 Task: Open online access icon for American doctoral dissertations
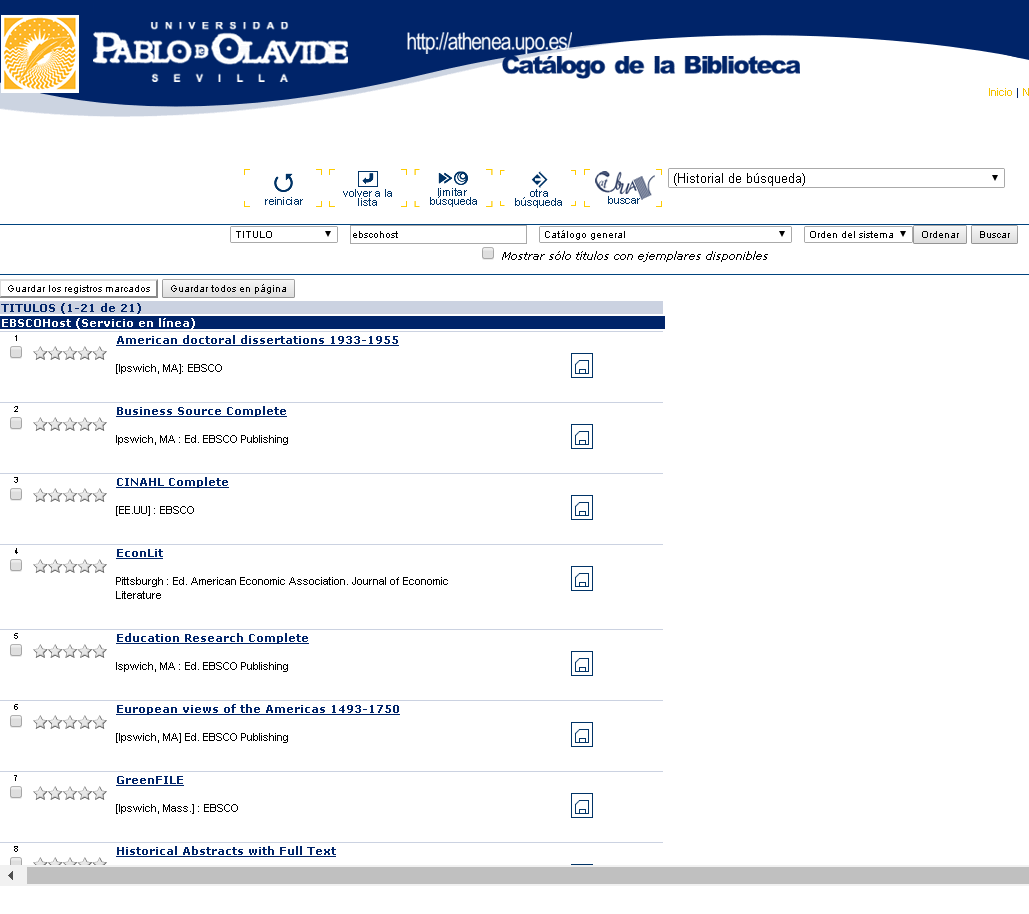coord(582,365)
